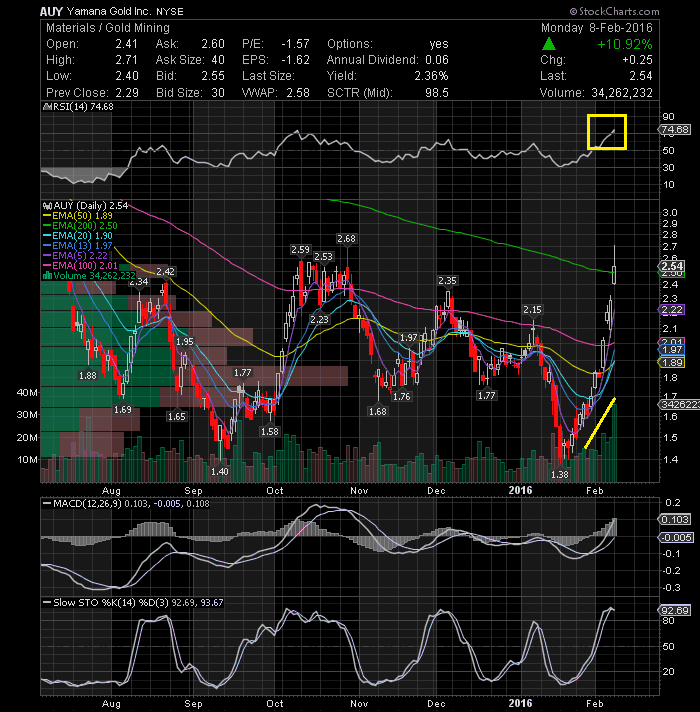Click the 1.65 price low label

tap(177, 416)
